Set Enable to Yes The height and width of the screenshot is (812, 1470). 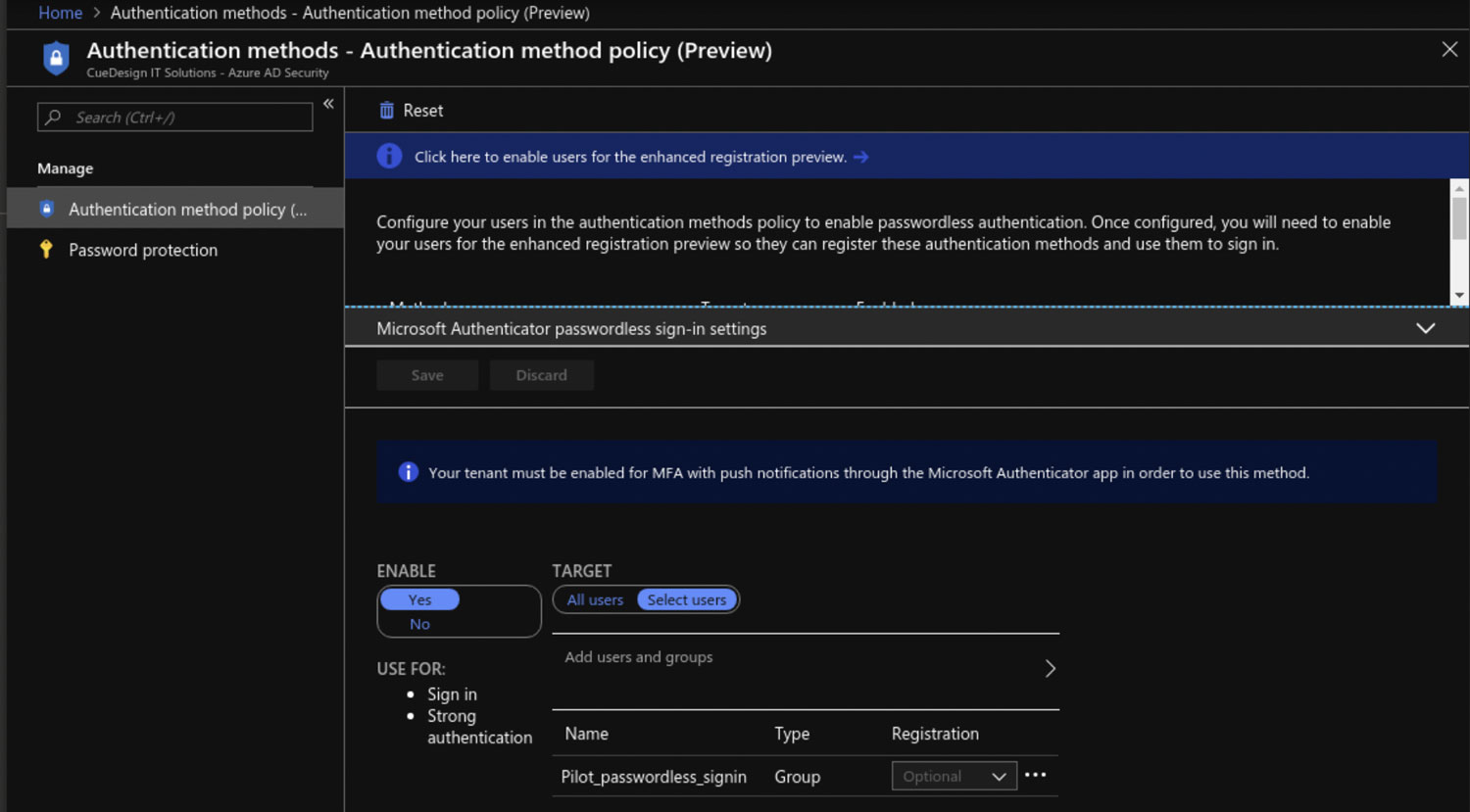click(419, 599)
